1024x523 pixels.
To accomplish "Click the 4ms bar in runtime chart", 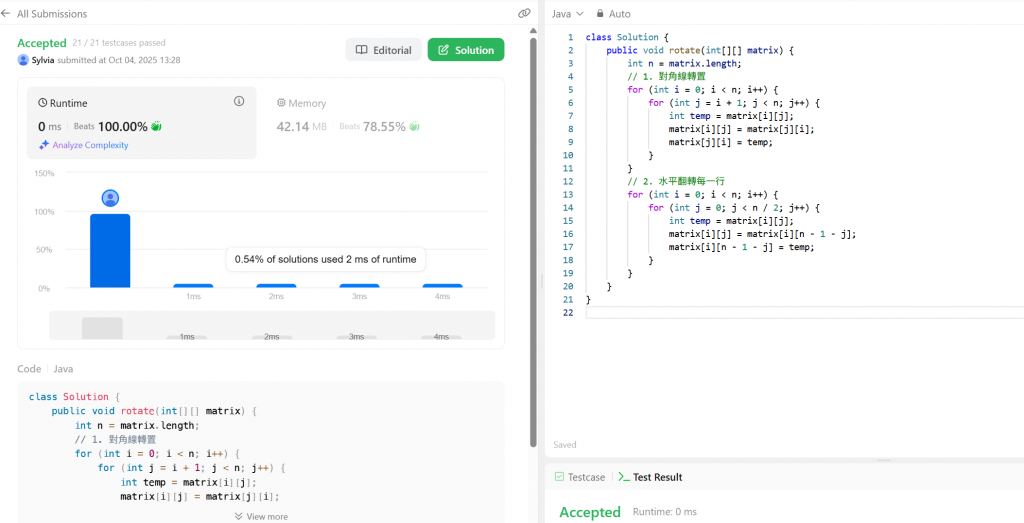I will pyautogui.click(x=442, y=286).
